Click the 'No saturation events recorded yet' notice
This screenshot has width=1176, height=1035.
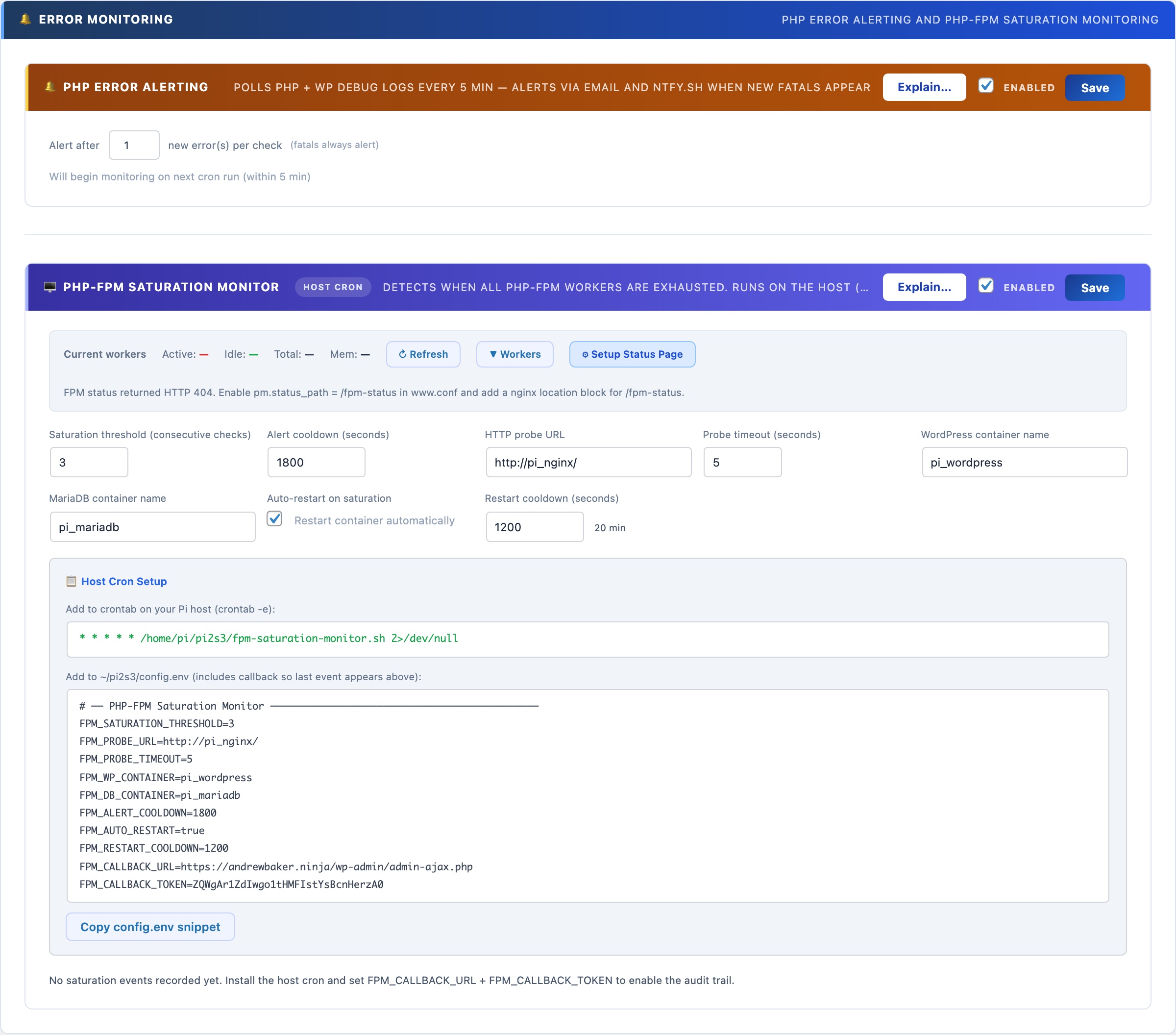pos(391,980)
